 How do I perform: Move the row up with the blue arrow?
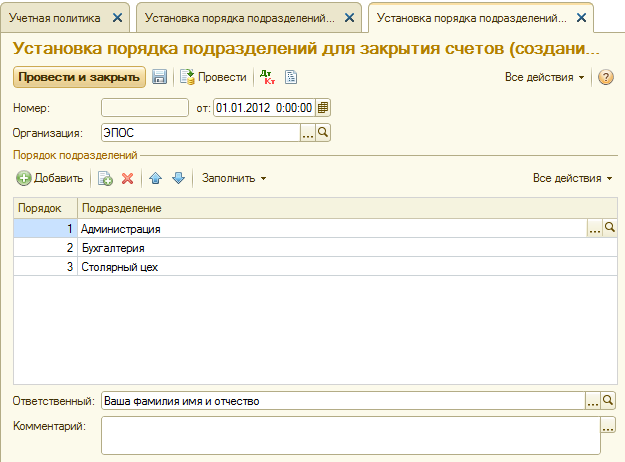[x=155, y=178]
